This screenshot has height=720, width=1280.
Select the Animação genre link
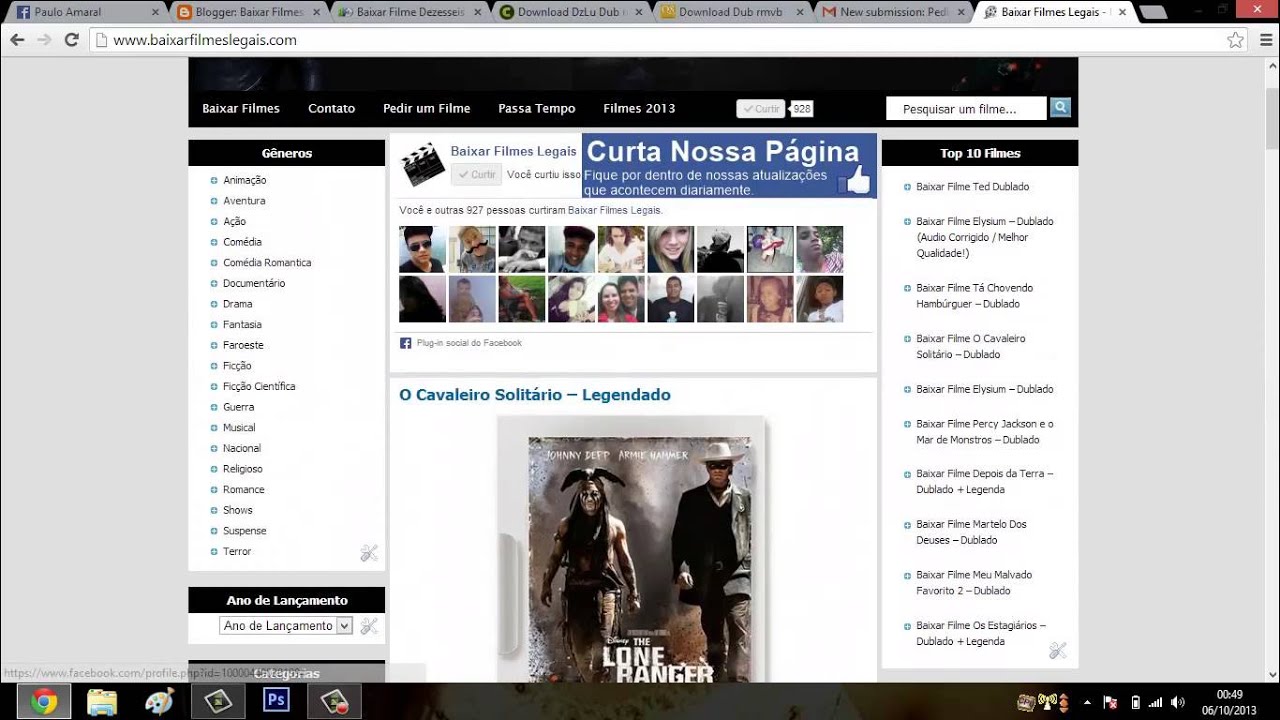tap(245, 180)
